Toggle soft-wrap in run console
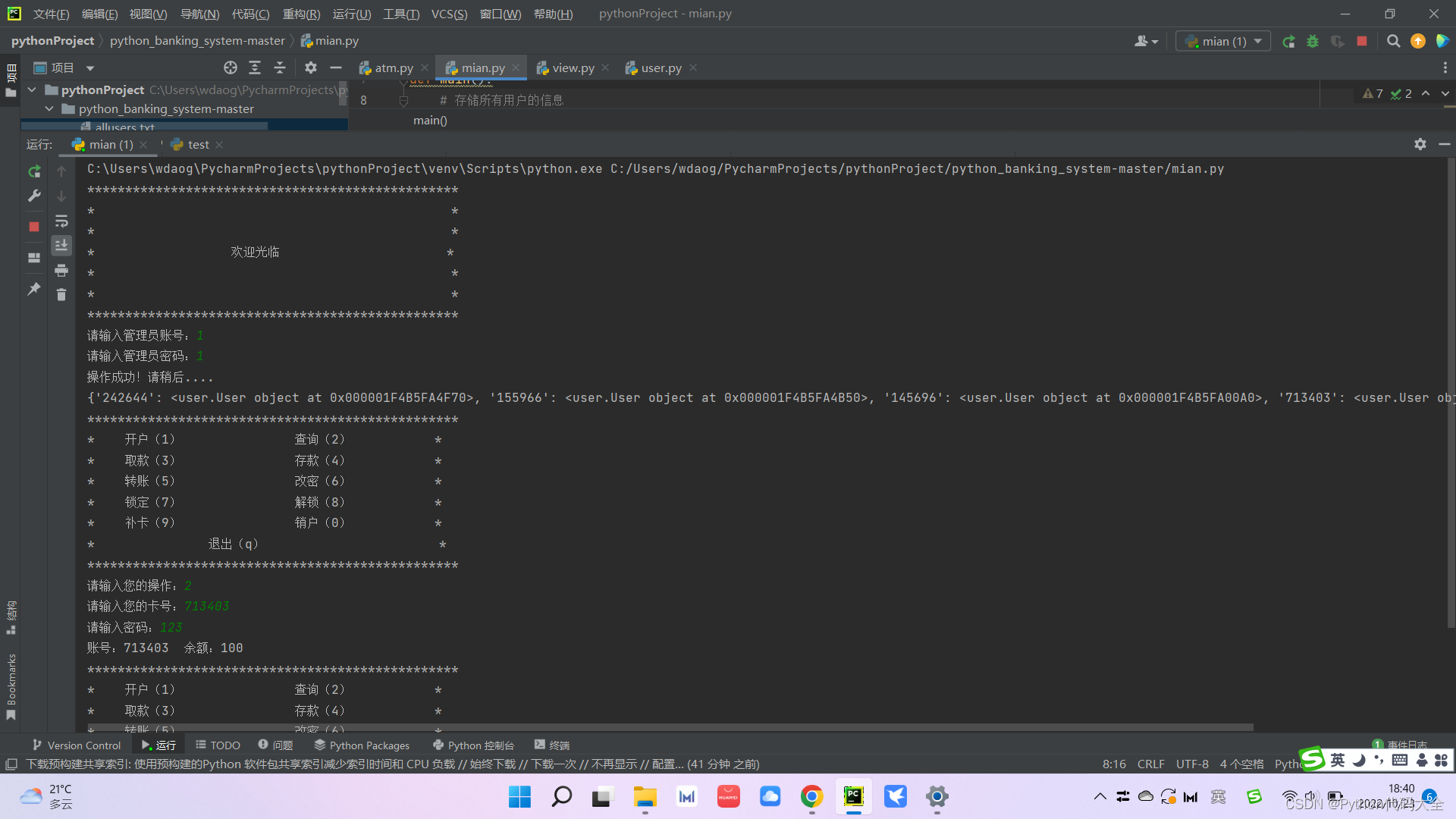 click(x=61, y=221)
